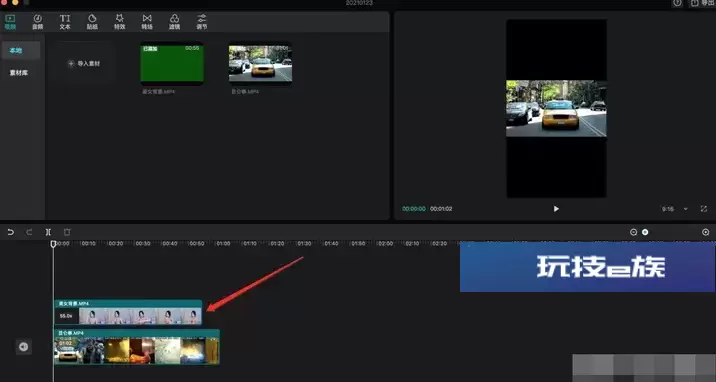The width and height of the screenshot is (716, 382).
Task: Click the 01:40 mark on the timeline ruler
Action: (x=331, y=244)
